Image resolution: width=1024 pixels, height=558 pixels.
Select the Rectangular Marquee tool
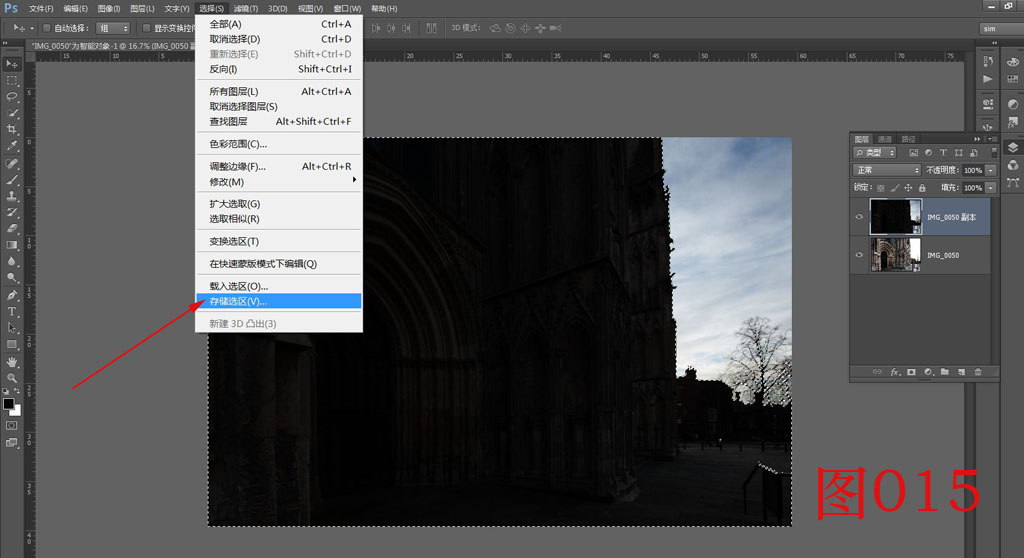click(12, 80)
